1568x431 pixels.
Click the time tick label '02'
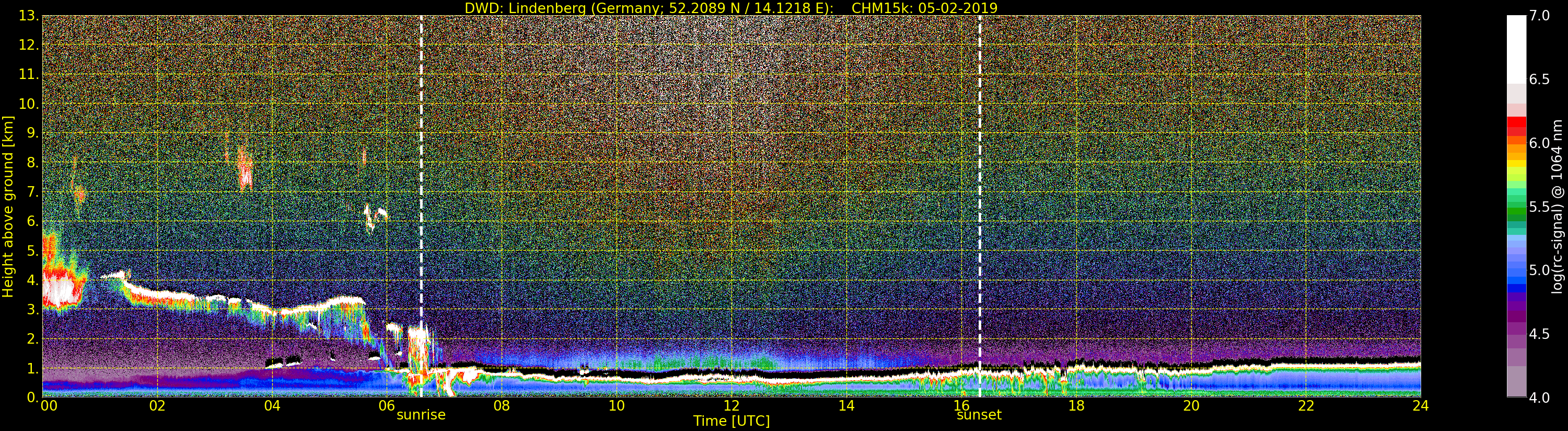pos(157,406)
